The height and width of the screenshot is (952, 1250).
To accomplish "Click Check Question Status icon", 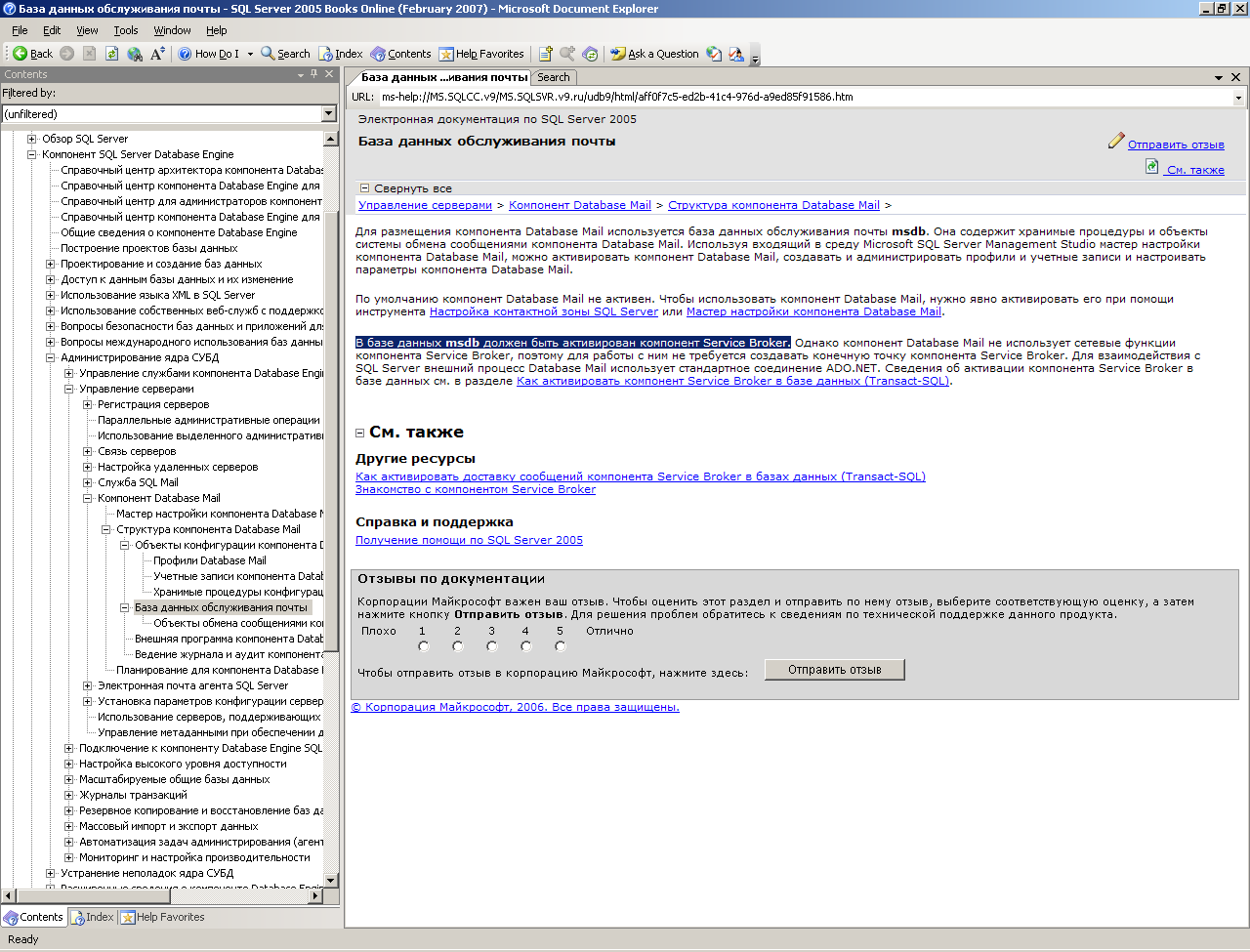I will (x=714, y=54).
